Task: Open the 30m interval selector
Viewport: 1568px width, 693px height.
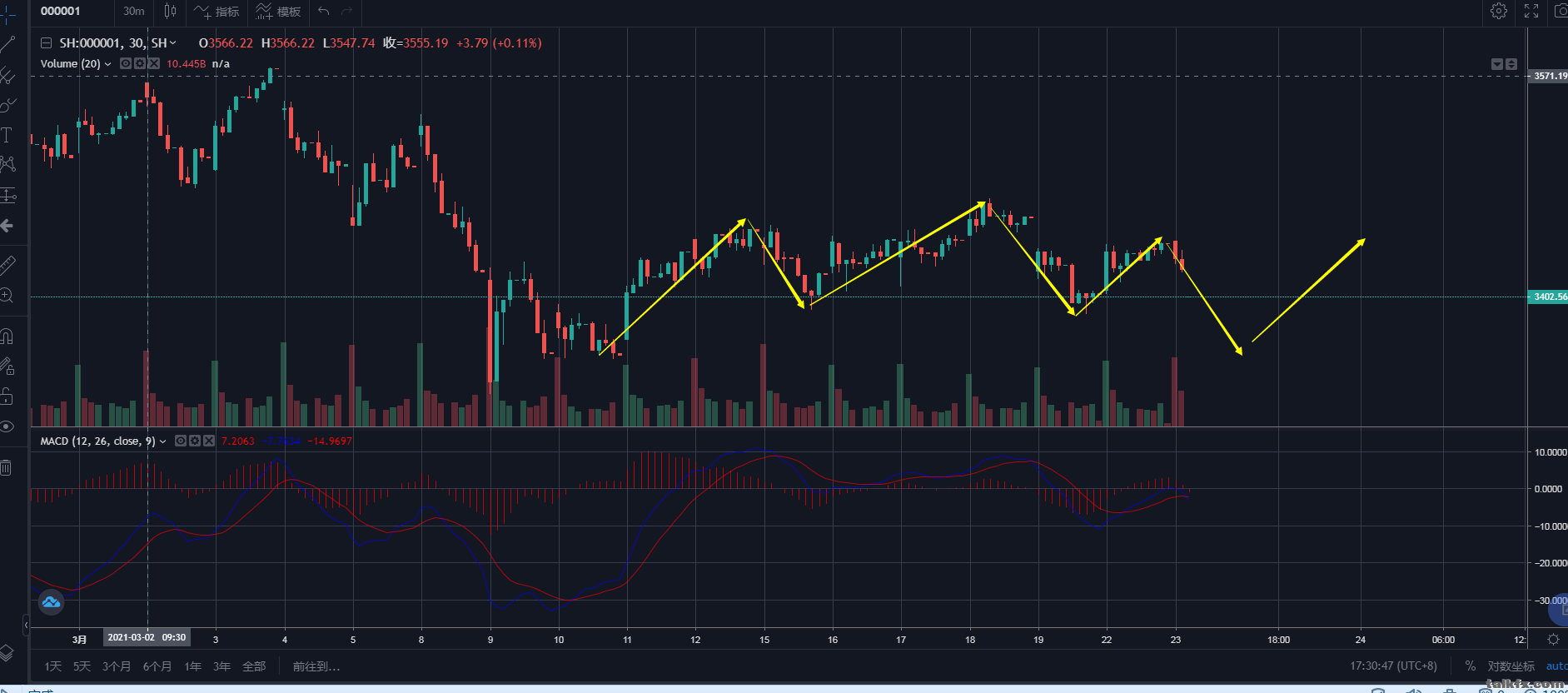Action: tap(133, 11)
